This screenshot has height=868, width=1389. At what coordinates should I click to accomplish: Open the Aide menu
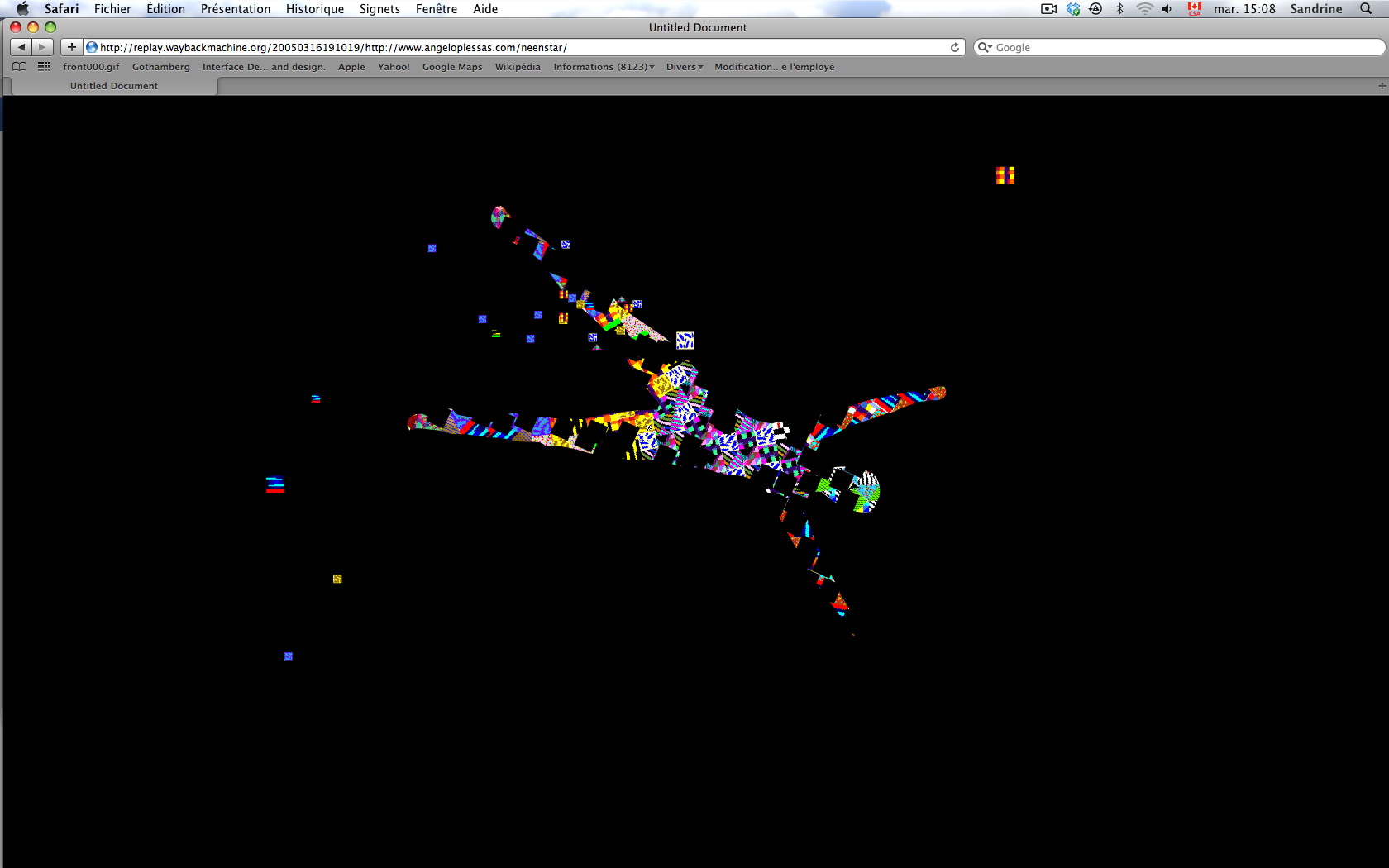(485, 9)
